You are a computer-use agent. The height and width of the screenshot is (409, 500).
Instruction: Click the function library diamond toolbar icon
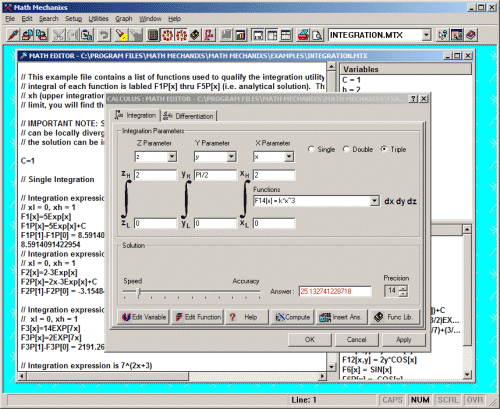195,35
